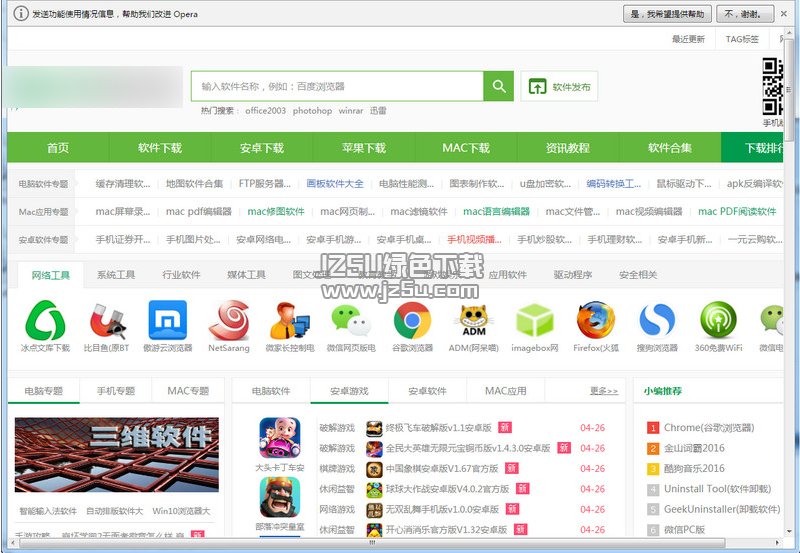Open the imagebox green cube icon

[535, 320]
